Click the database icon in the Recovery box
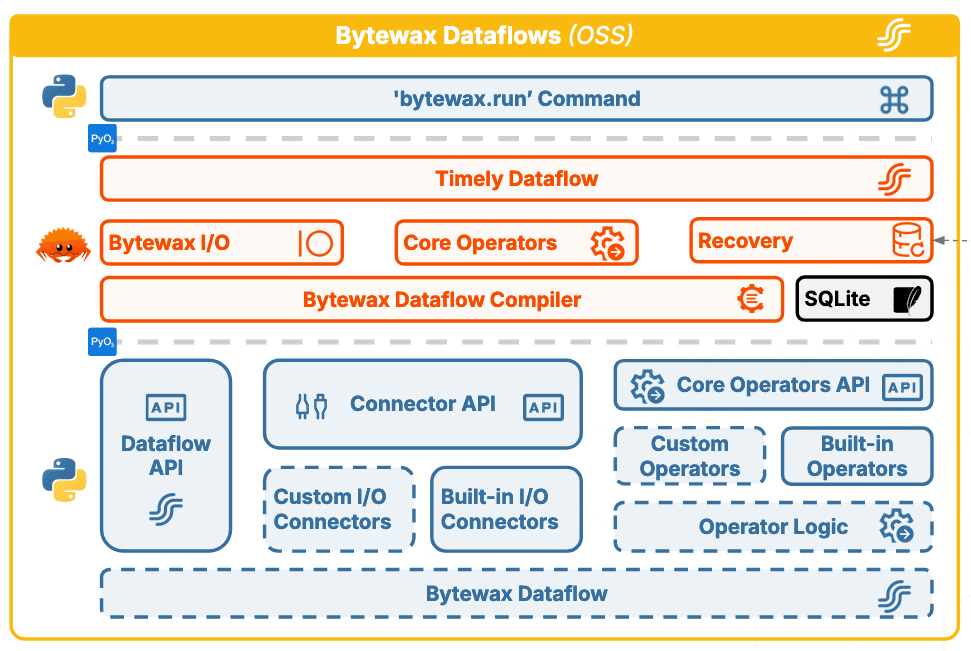This screenshot has width=971, height=651. pyautogui.click(x=908, y=241)
